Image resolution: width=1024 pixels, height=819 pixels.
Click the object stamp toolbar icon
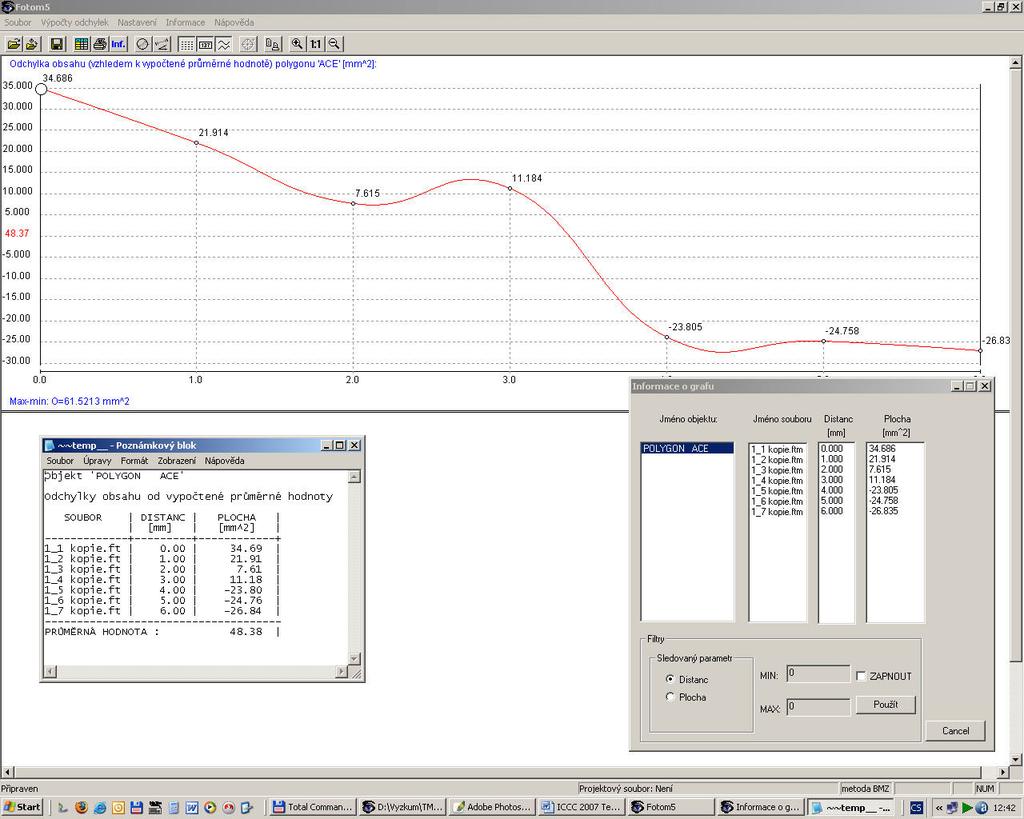pyautogui.click(x=273, y=44)
